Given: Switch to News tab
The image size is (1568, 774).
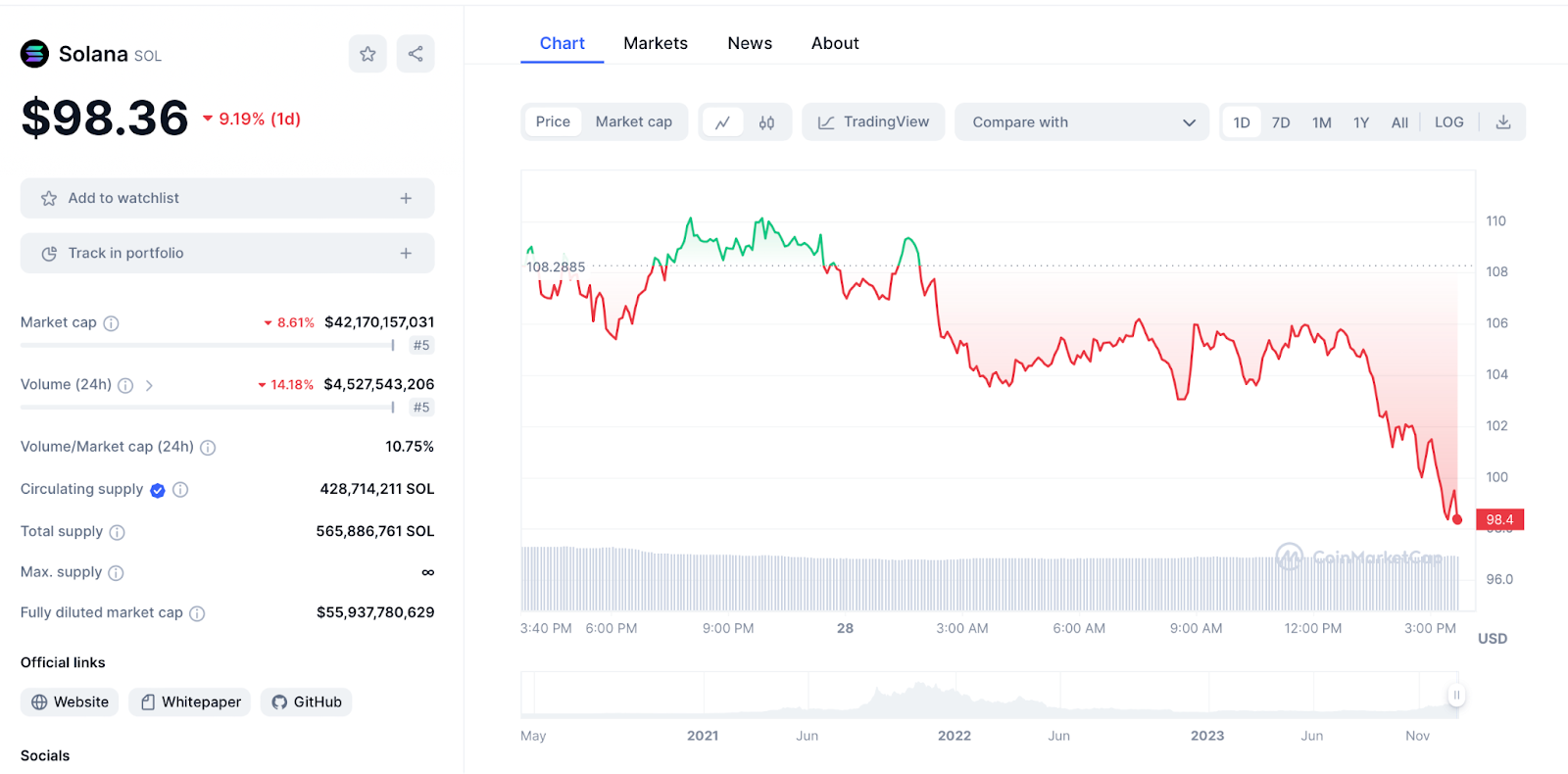Looking at the screenshot, I should (x=750, y=43).
